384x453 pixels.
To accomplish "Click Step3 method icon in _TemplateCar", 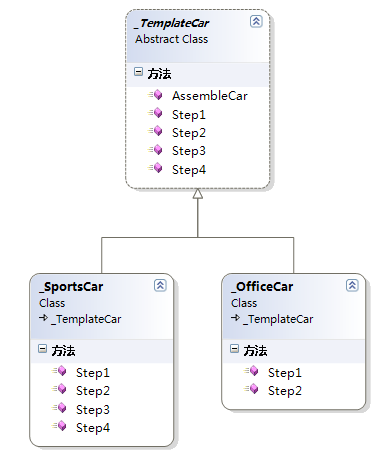I will click(x=156, y=150).
